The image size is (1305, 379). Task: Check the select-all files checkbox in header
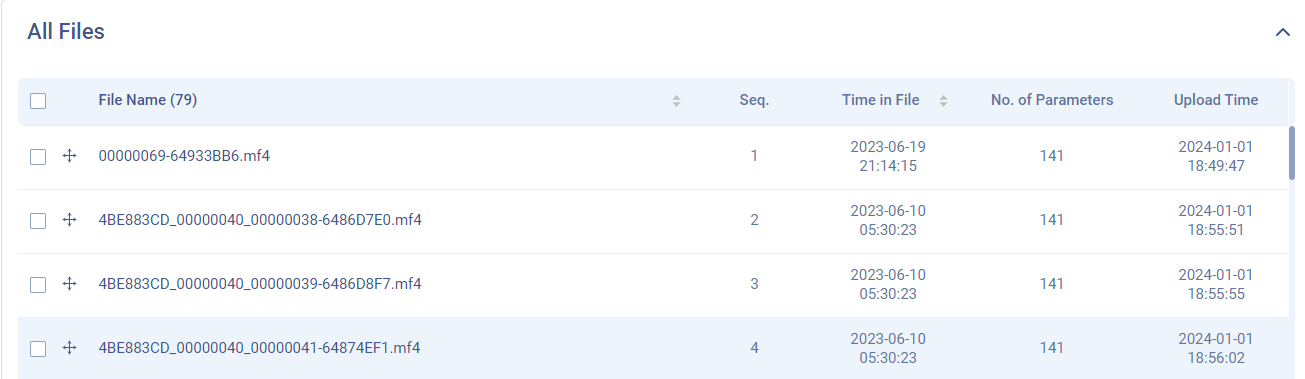(x=38, y=101)
